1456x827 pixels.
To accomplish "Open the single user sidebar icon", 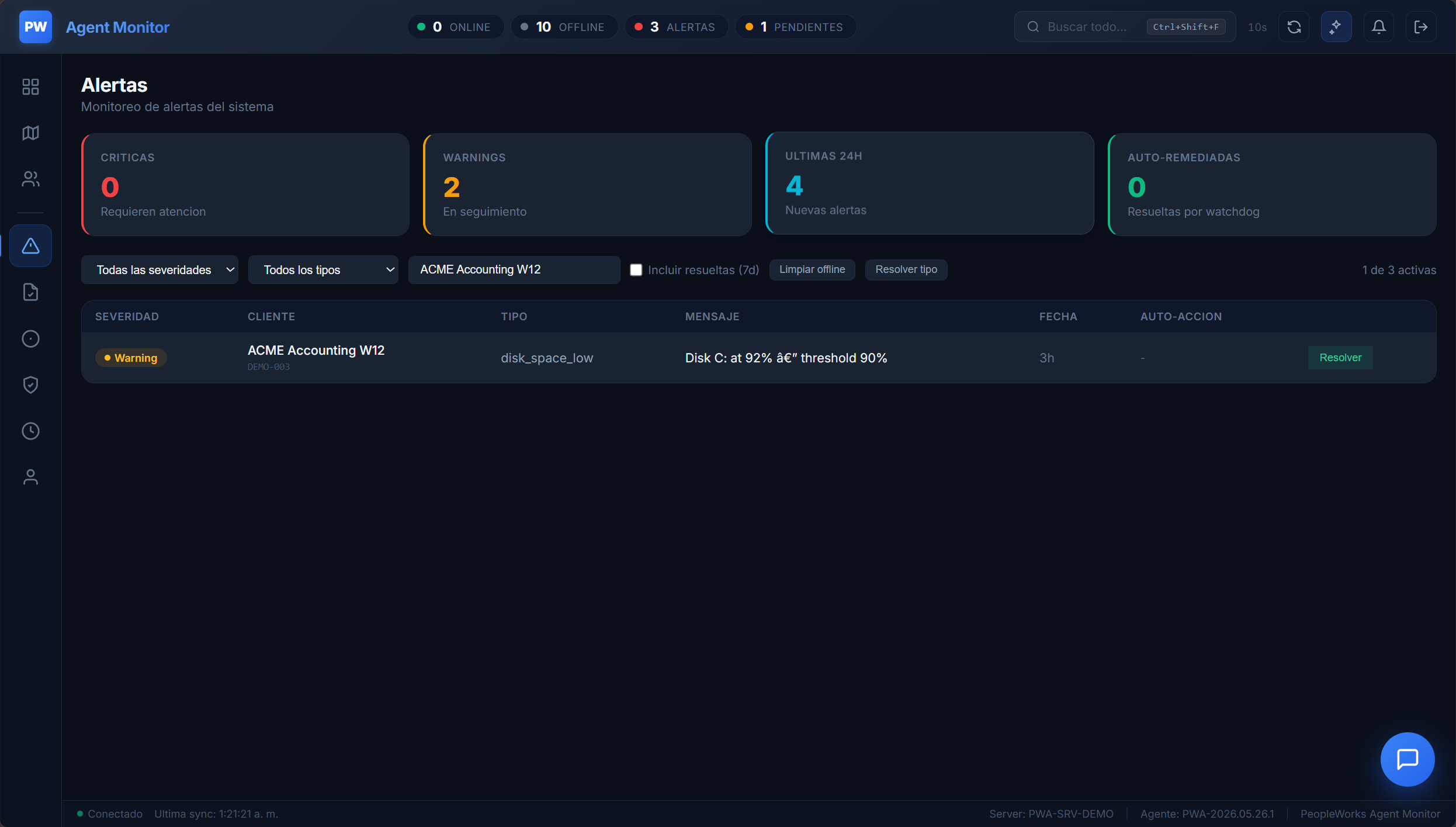I will tap(30, 477).
